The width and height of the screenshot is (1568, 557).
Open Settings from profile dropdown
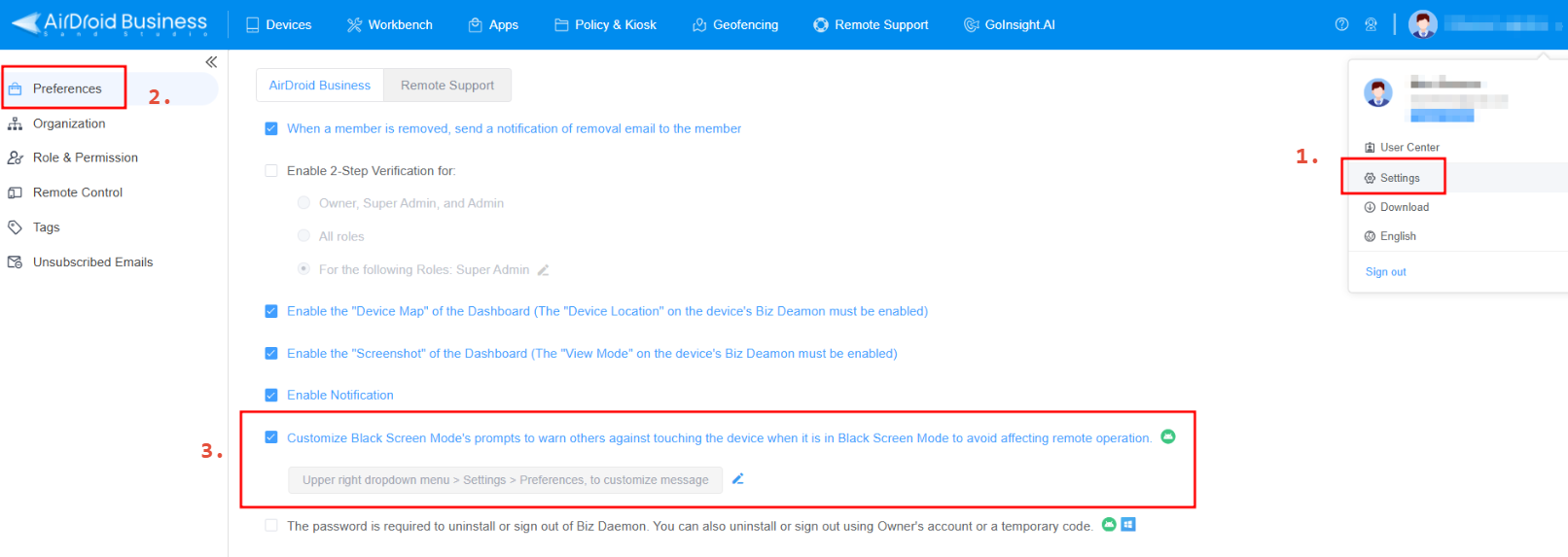coord(1400,178)
